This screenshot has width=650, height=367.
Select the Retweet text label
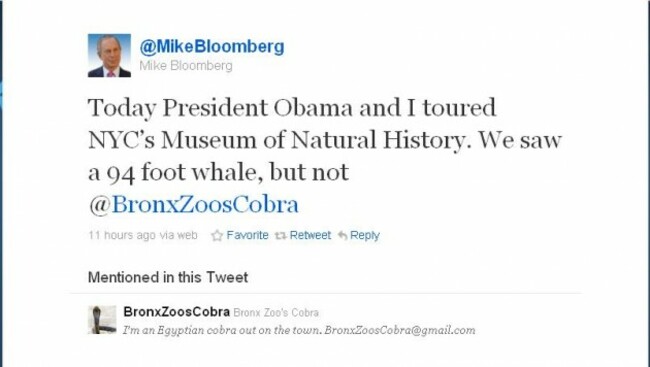coord(310,236)
